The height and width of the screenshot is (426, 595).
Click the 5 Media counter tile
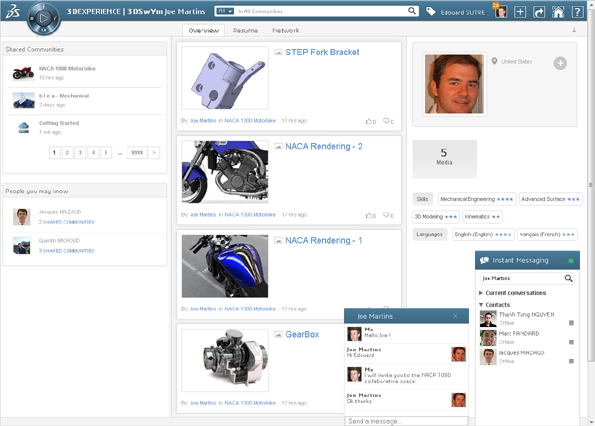pyautogui.click(x=444, y=159)
